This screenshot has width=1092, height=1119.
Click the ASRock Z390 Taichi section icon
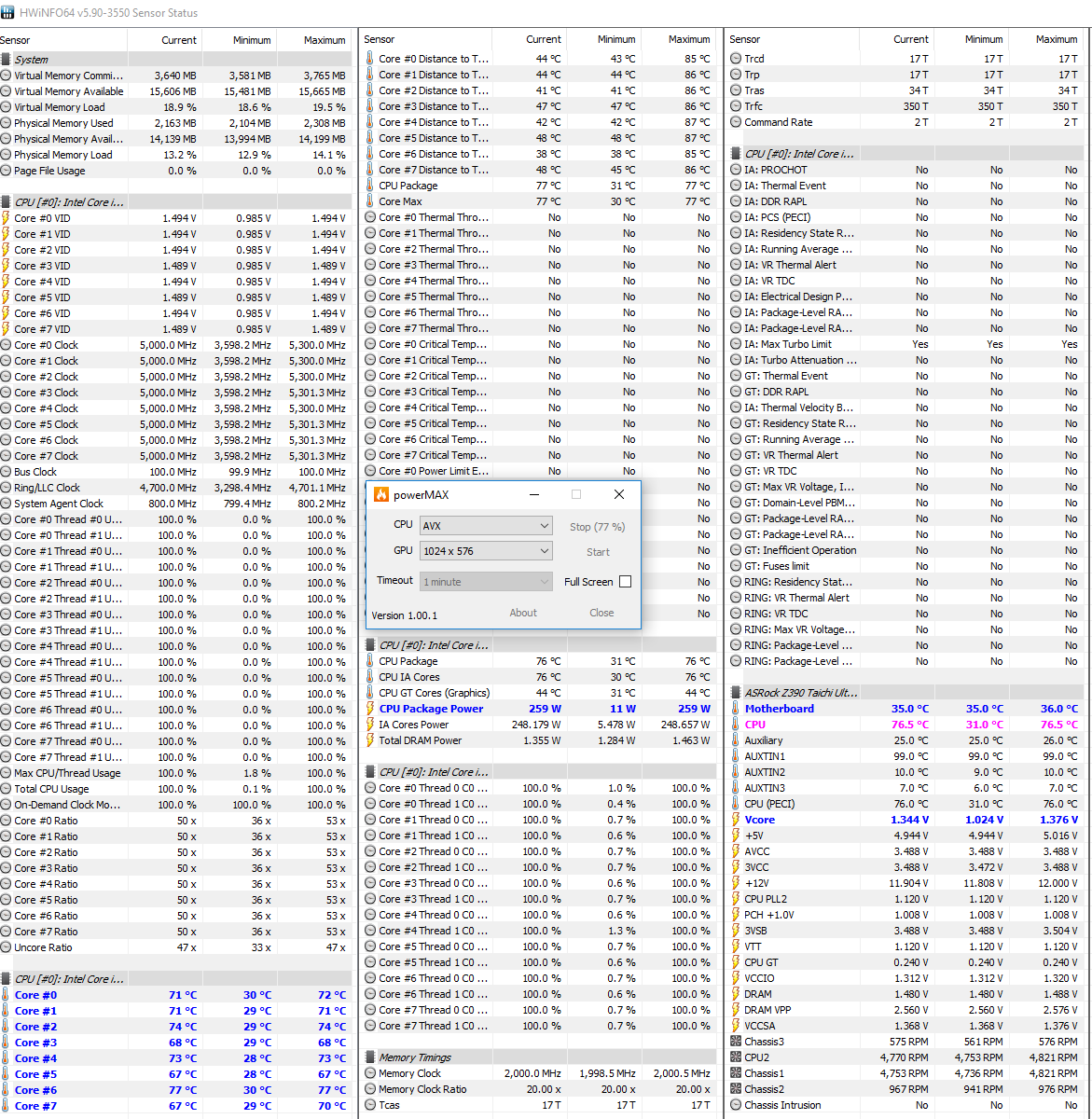(736, 693)
